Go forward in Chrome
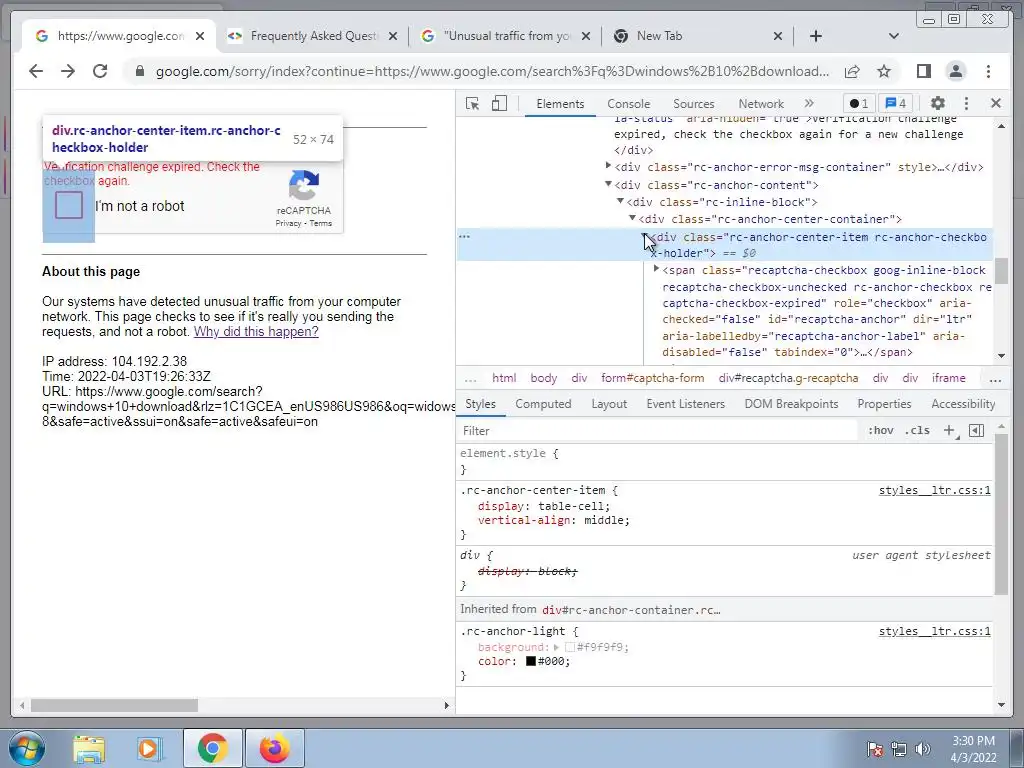Screen dimensions: 1024x768 pos(68,71)
